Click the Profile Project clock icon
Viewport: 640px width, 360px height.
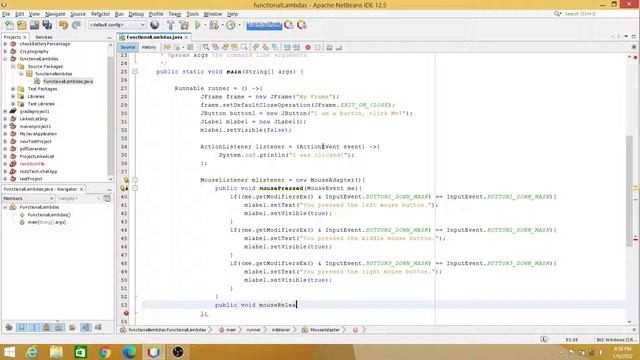pyautogui.click(x=231, y=25)
